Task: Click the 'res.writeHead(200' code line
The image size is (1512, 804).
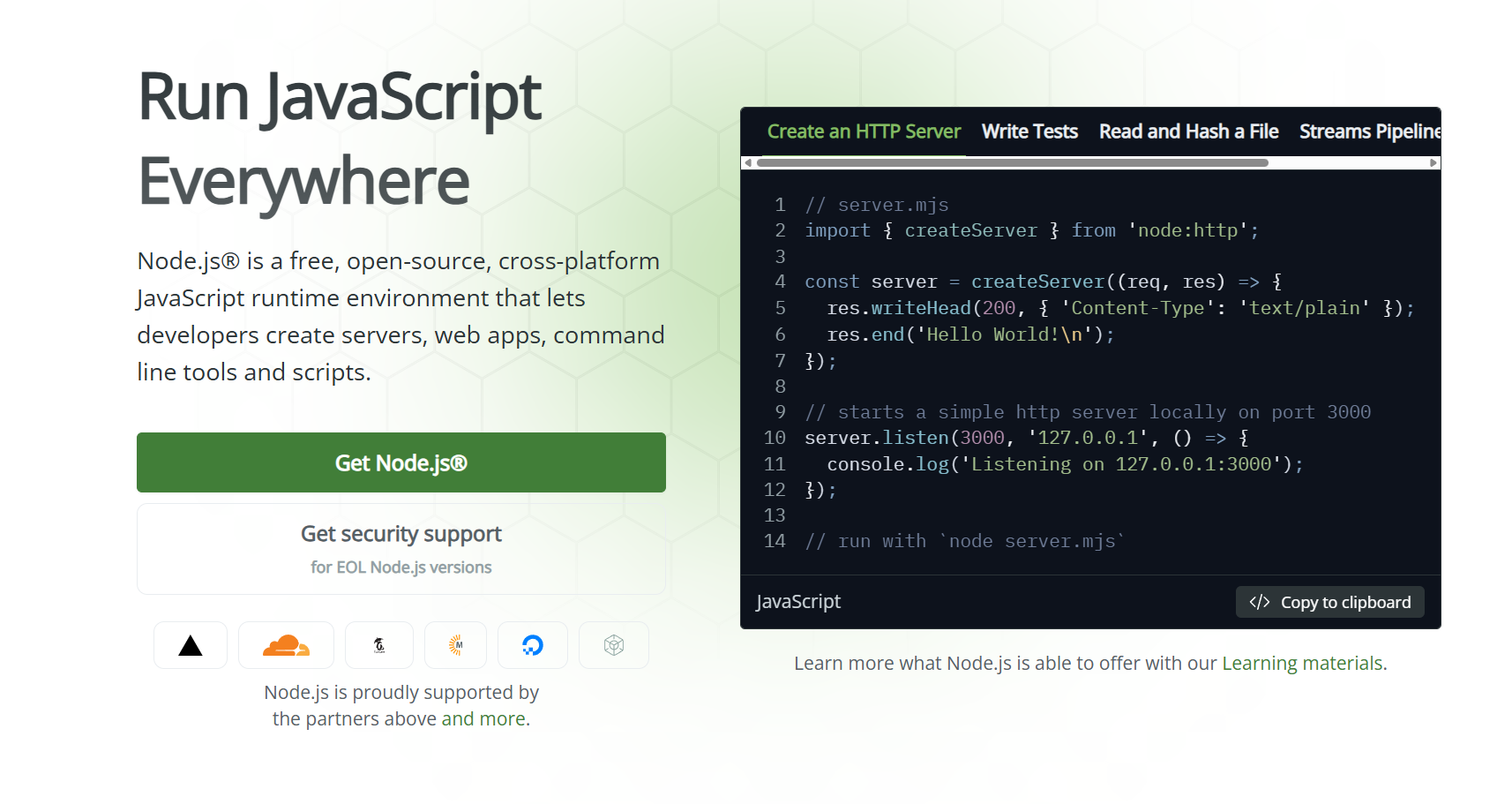Action: (1120, 308)
